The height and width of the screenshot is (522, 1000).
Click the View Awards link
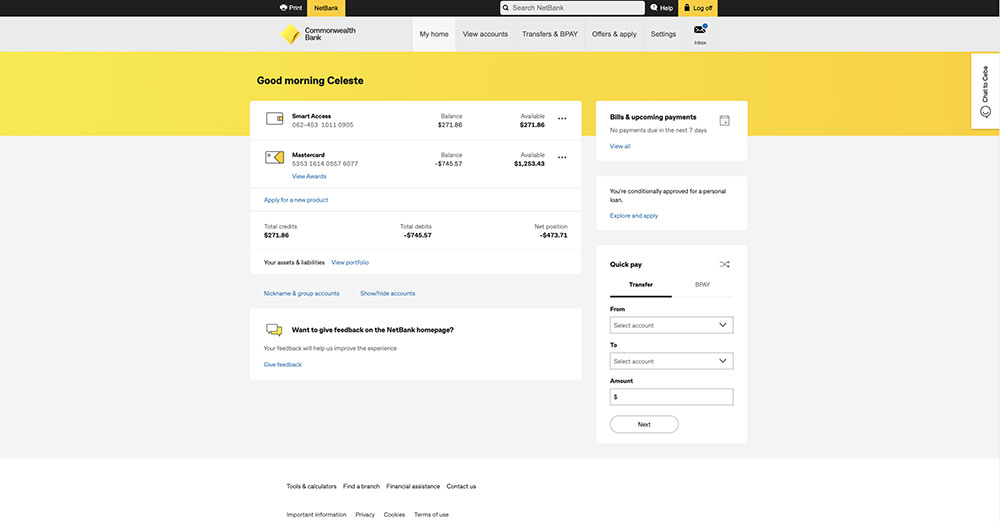(x=309, y=176)
